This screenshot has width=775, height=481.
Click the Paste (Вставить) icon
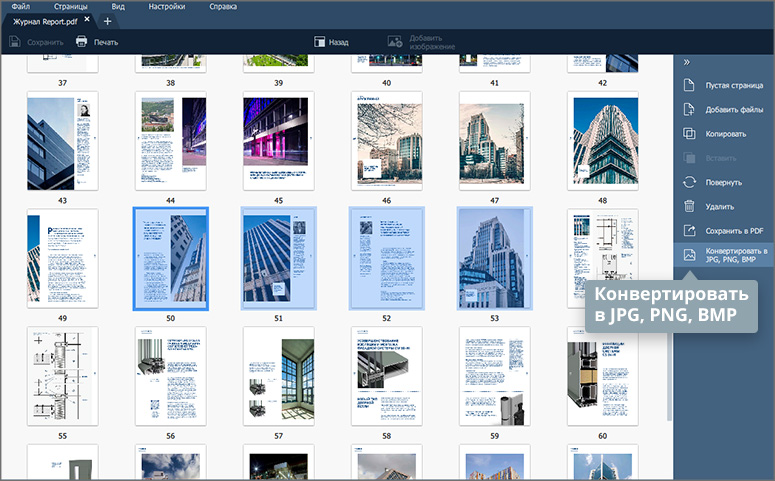pos(689,158)
